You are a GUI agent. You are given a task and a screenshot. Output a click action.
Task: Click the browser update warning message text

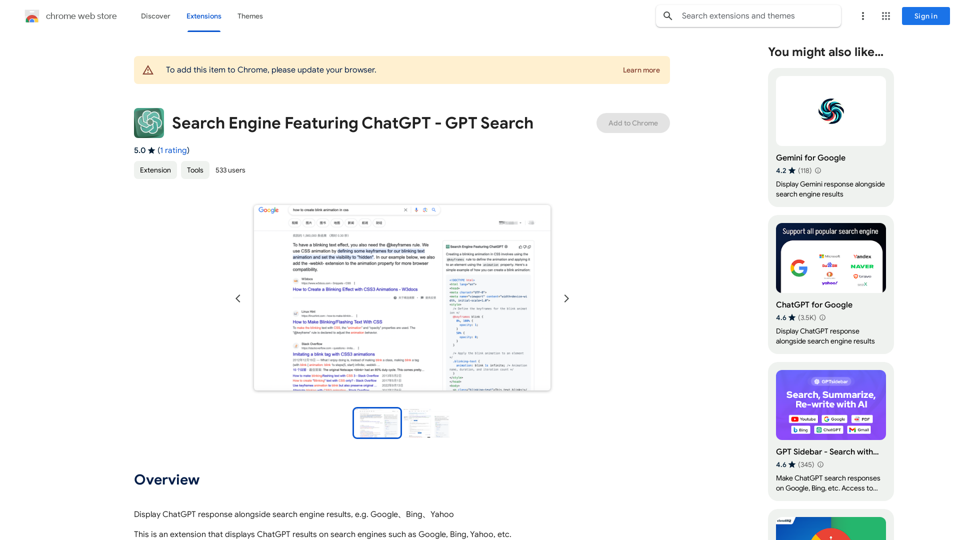click(x=271, y=70)
